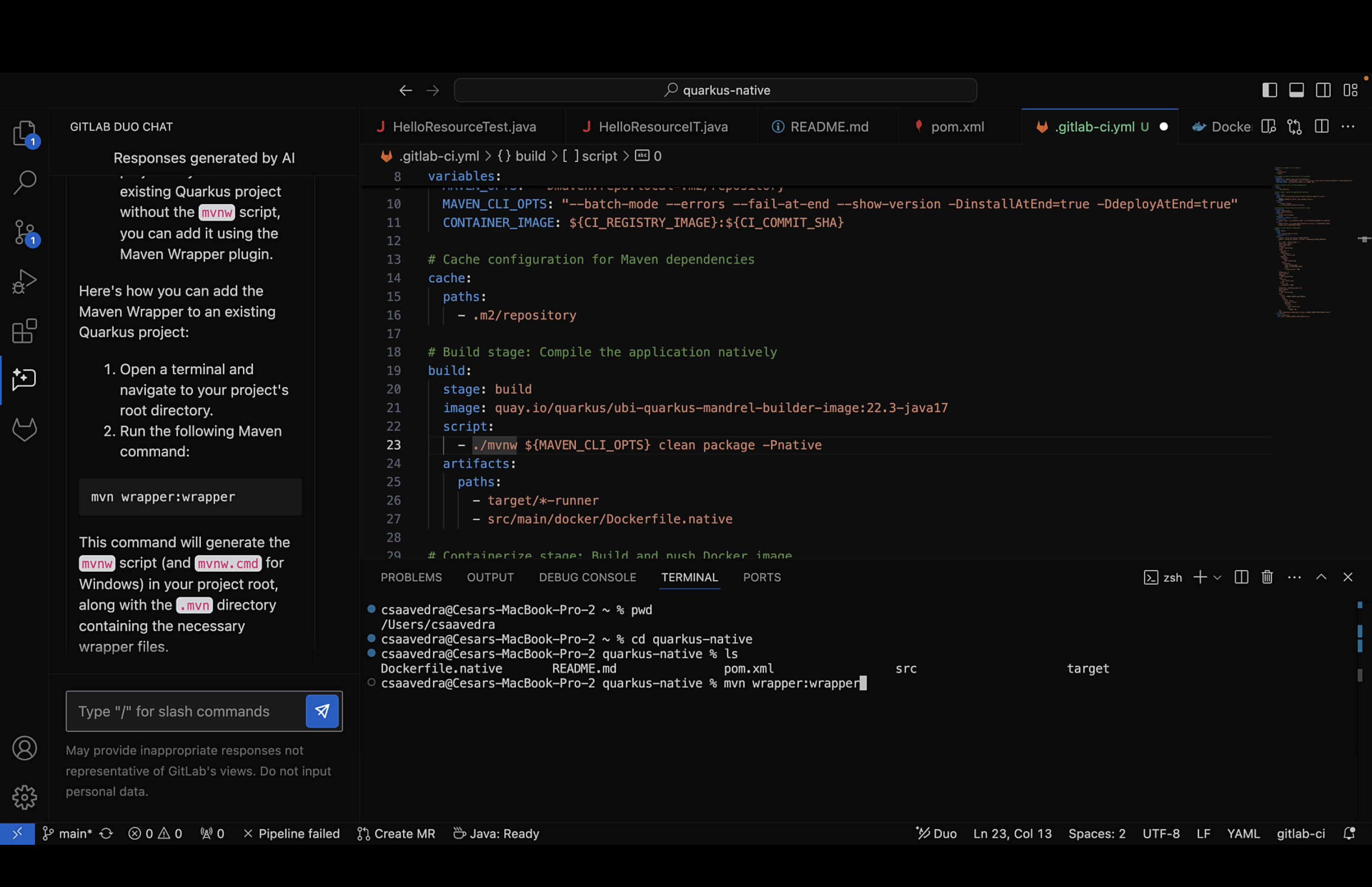This screenshot has width=1372, height=887.
Task: Switch to PORTS panel tab
Action: [762, 577]
